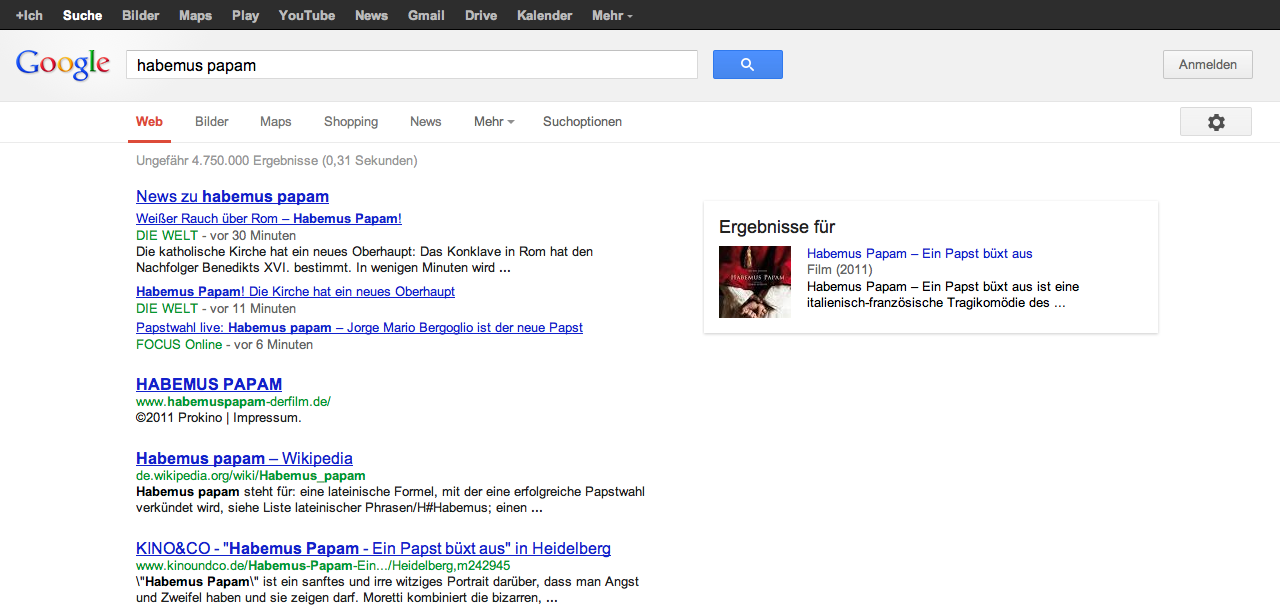Click the blue magnifying glass search button
The height and width of the screenshot is (614, 1280).
[747, 65]
